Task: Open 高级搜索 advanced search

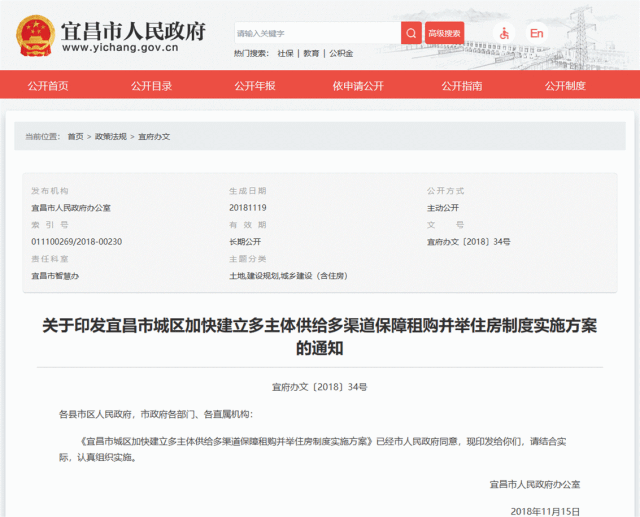Action: (x=444, y=33)
